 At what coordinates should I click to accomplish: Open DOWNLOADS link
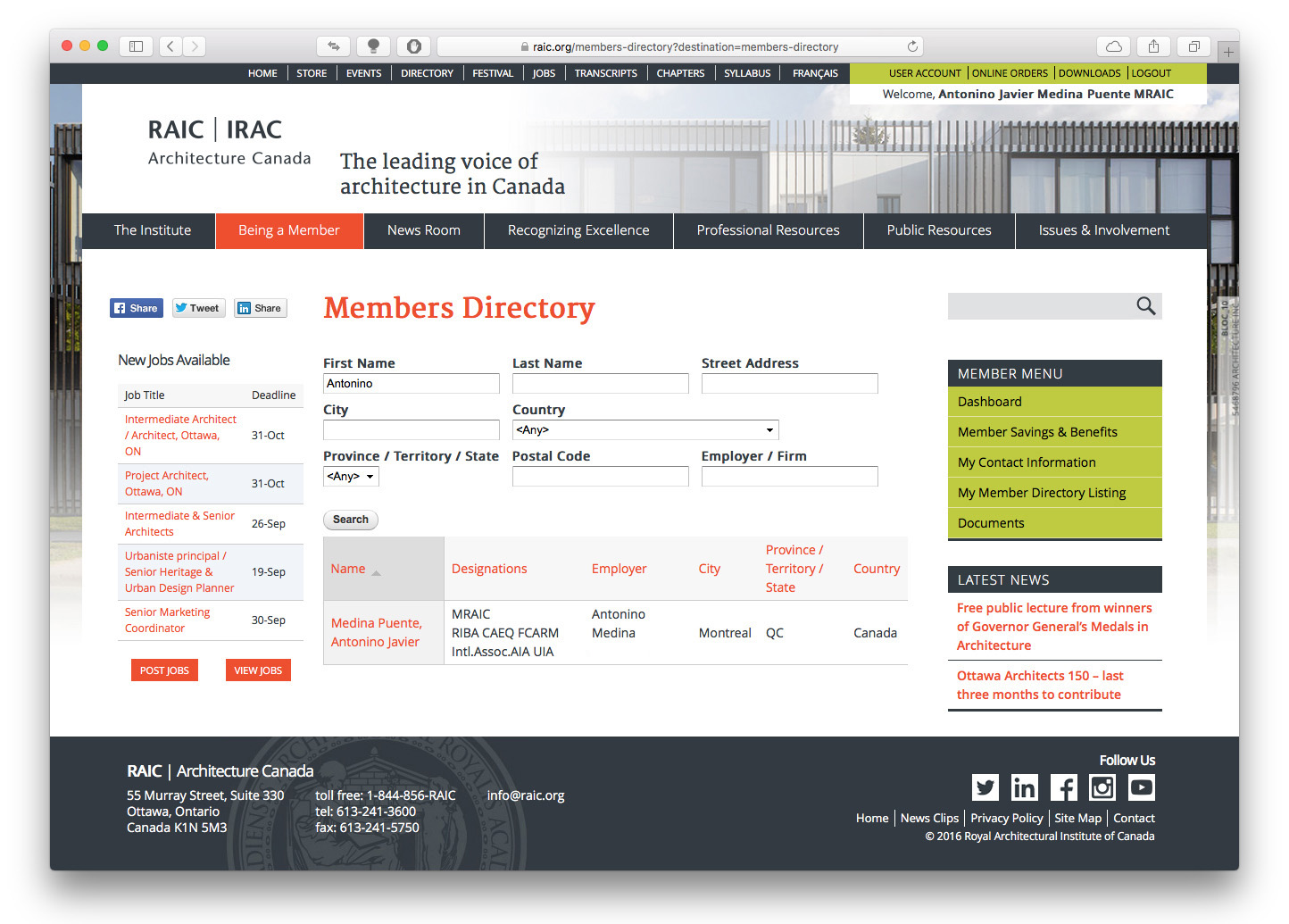(x=1089, y=73)
